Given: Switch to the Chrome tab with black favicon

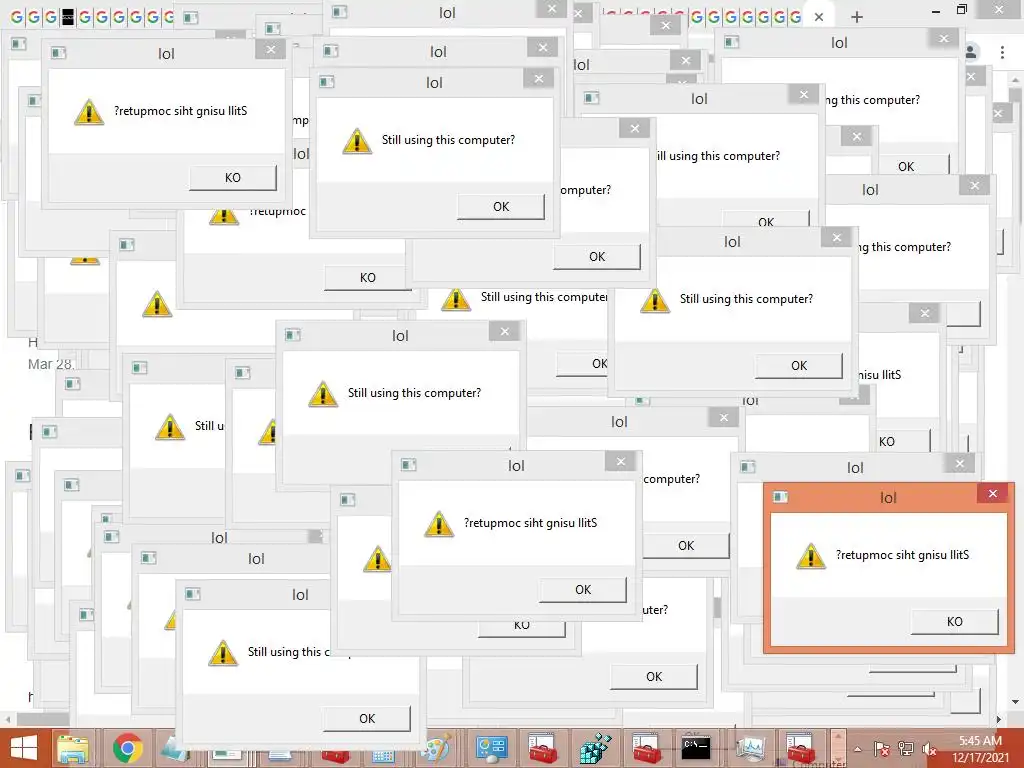Looking at the screenshot, I should (x=68, y=17).
